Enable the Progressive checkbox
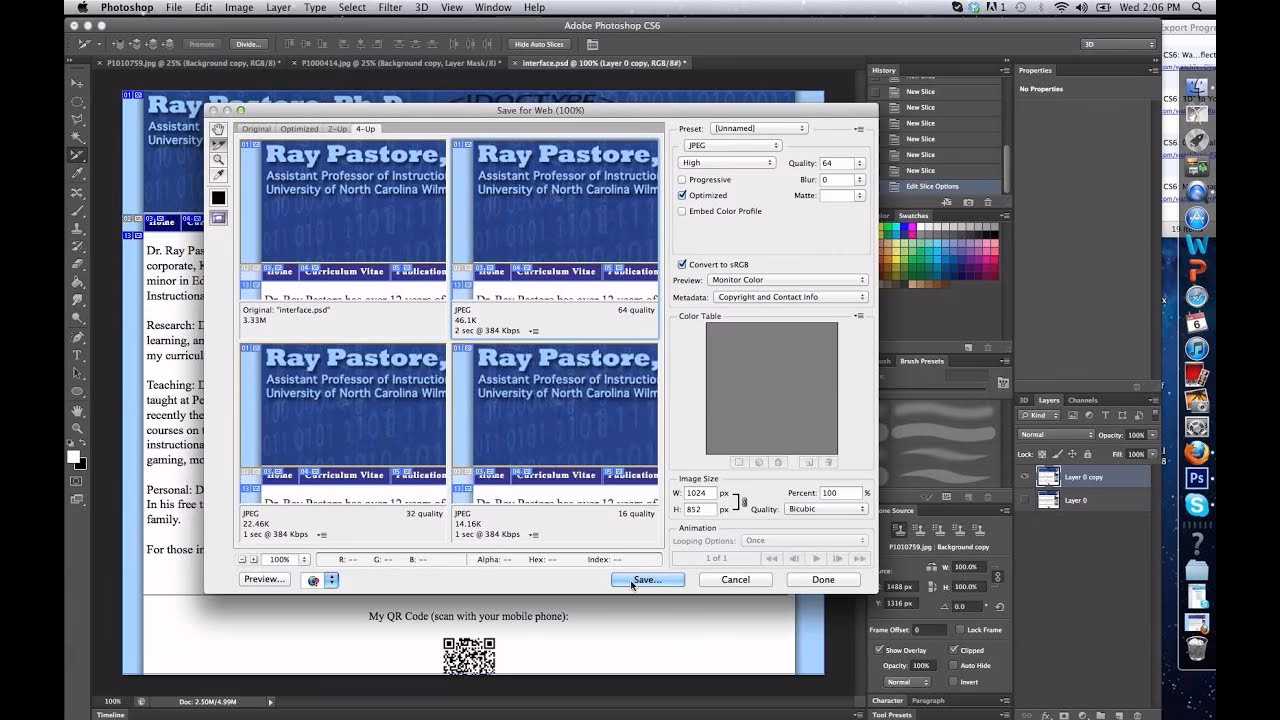 [684, 179]
